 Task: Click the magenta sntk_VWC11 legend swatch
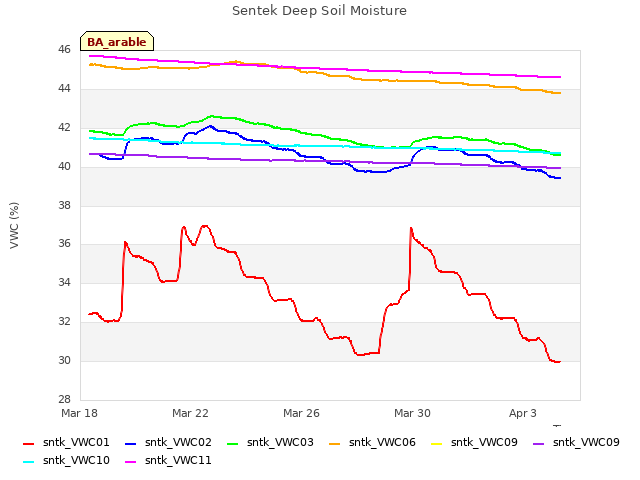click(131, 462)
